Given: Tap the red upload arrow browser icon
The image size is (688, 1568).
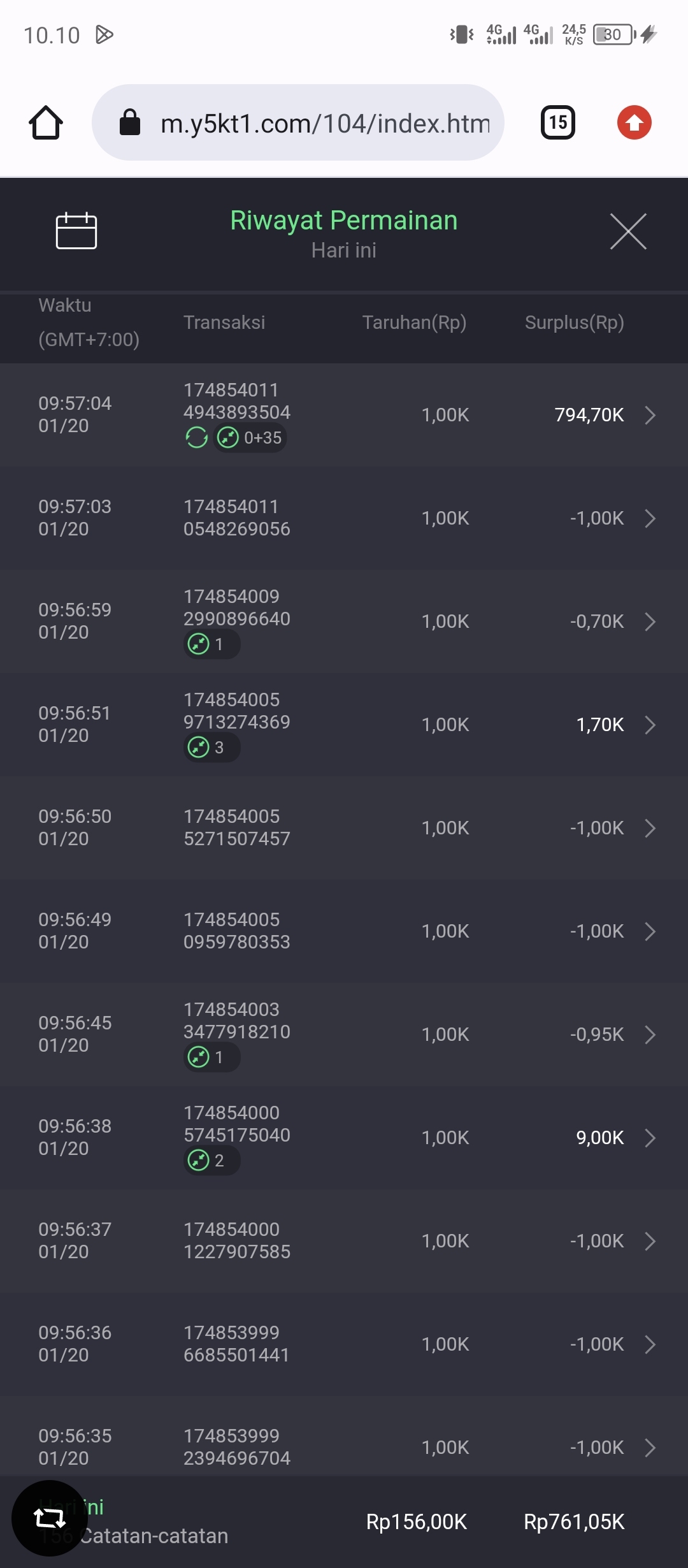Looking at the screenshot, I should click(x=634, y=122).
